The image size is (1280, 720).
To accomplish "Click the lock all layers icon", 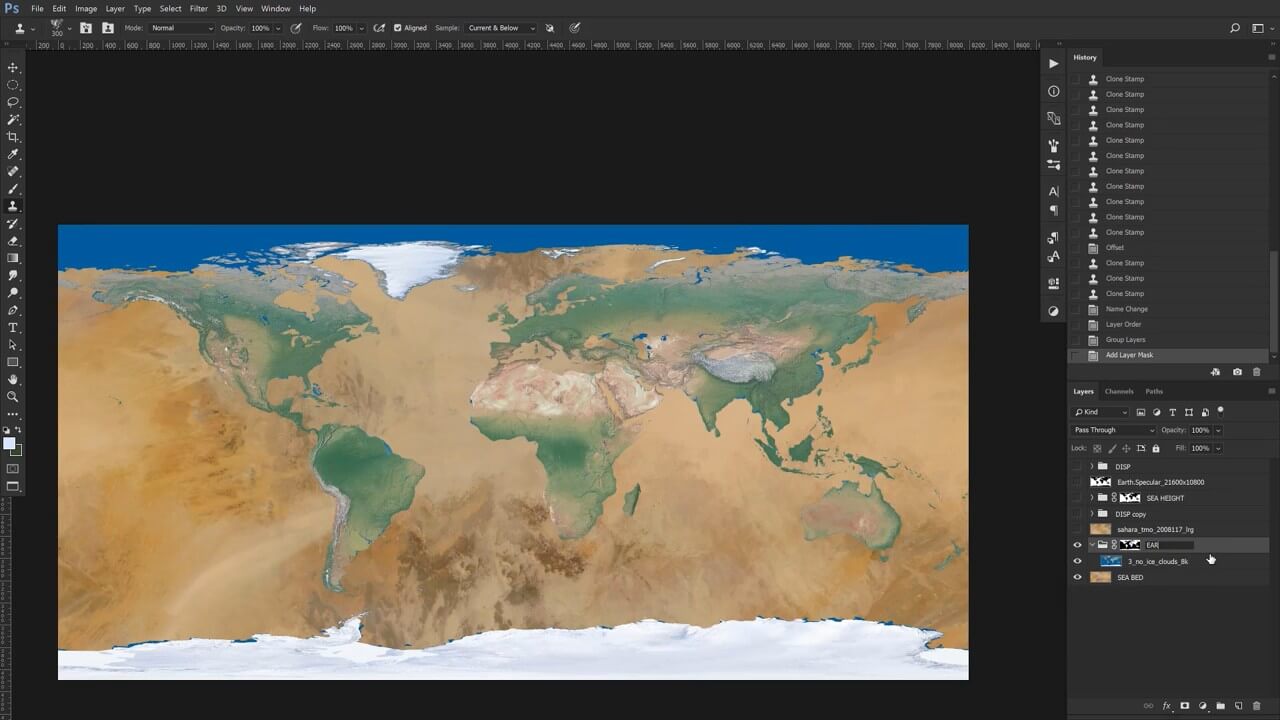I will pyautogui.click(x=1156, y=448).
